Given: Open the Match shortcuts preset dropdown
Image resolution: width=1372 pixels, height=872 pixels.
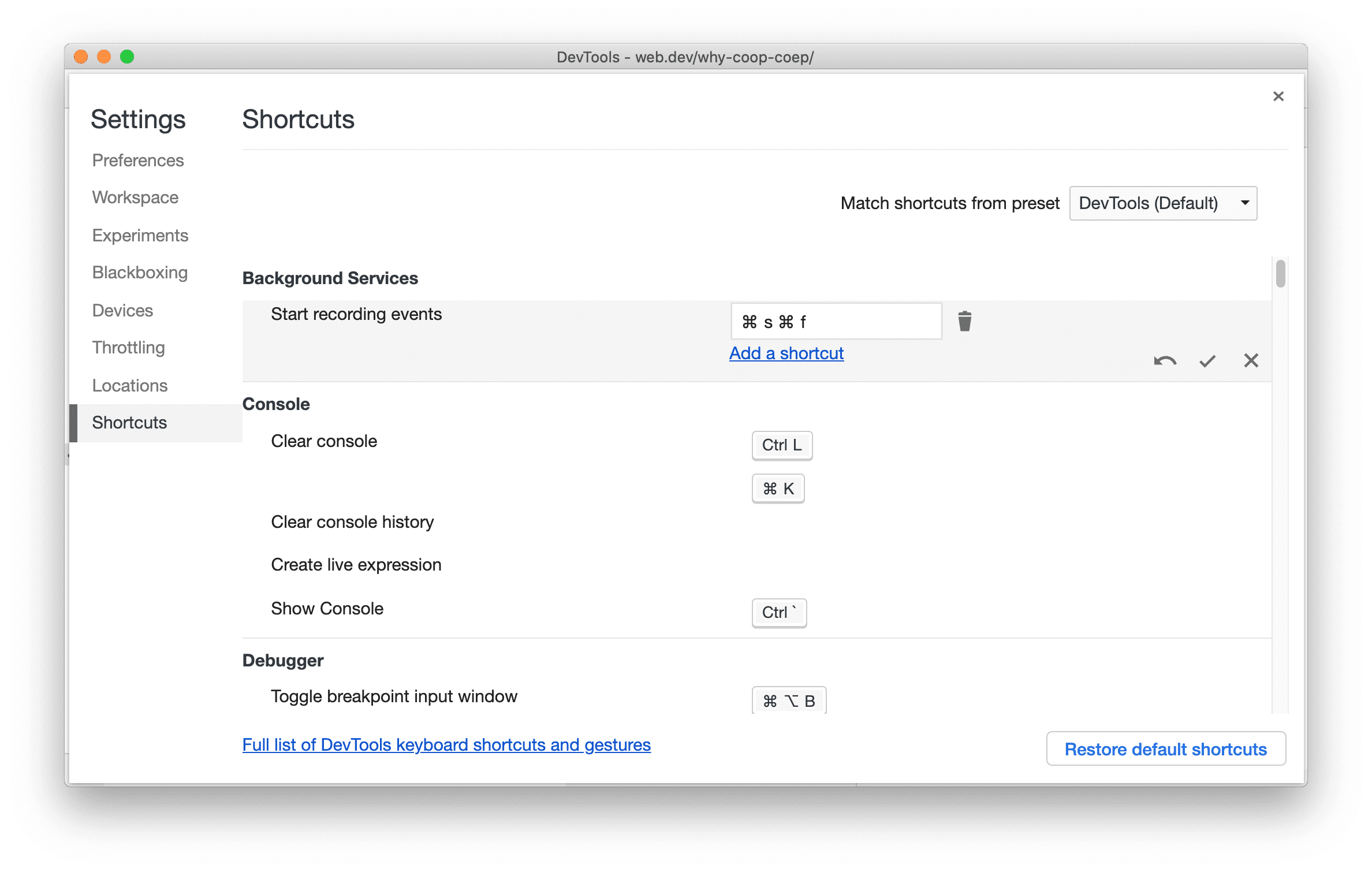Looking at the screenshot, I should 1165,204.
